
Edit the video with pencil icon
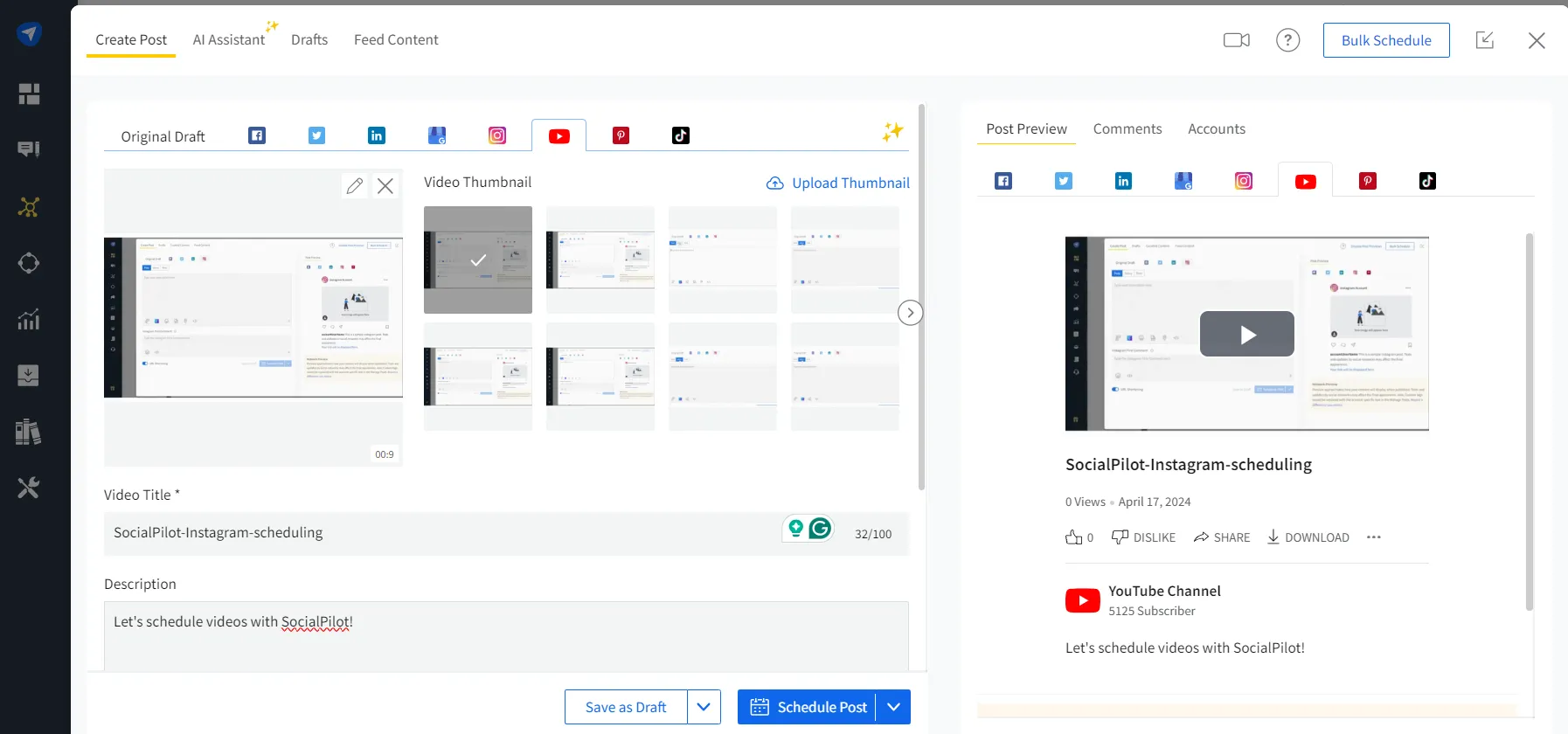pyautogui.click(x=355, y=185)
